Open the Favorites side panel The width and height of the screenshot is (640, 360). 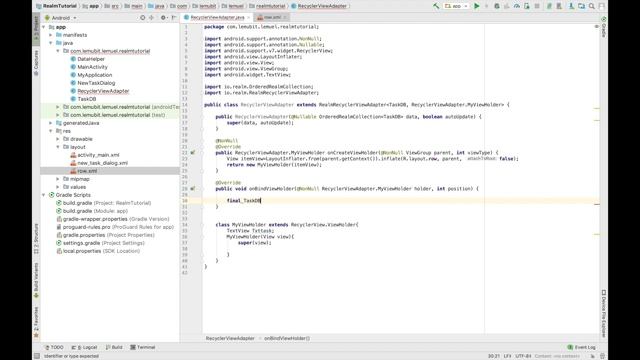[x=36, y=322]
